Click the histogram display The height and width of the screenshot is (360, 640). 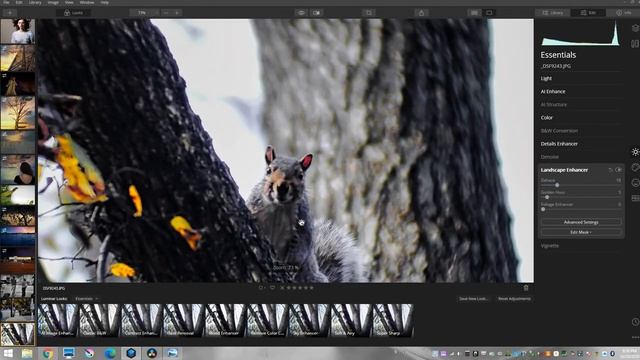pyautogui.click(x=580, y=33)
